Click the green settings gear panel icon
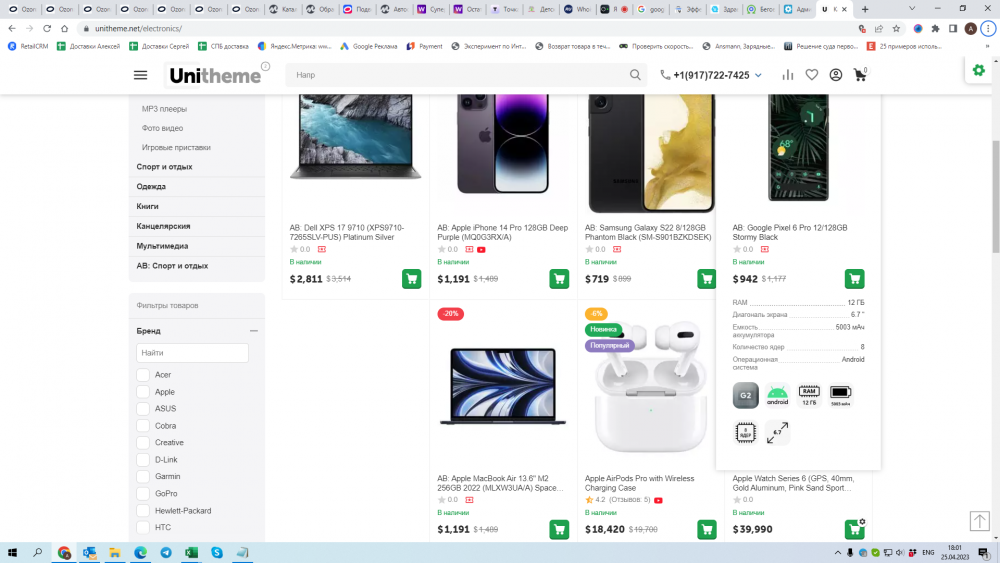The width and height of the screenshot is (1000, 563). coord(978,70)
